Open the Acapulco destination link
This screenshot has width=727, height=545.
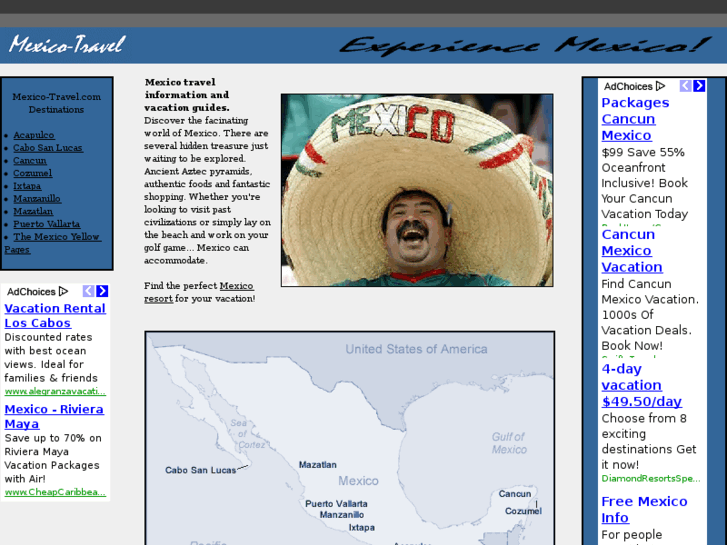coord(34,135)
